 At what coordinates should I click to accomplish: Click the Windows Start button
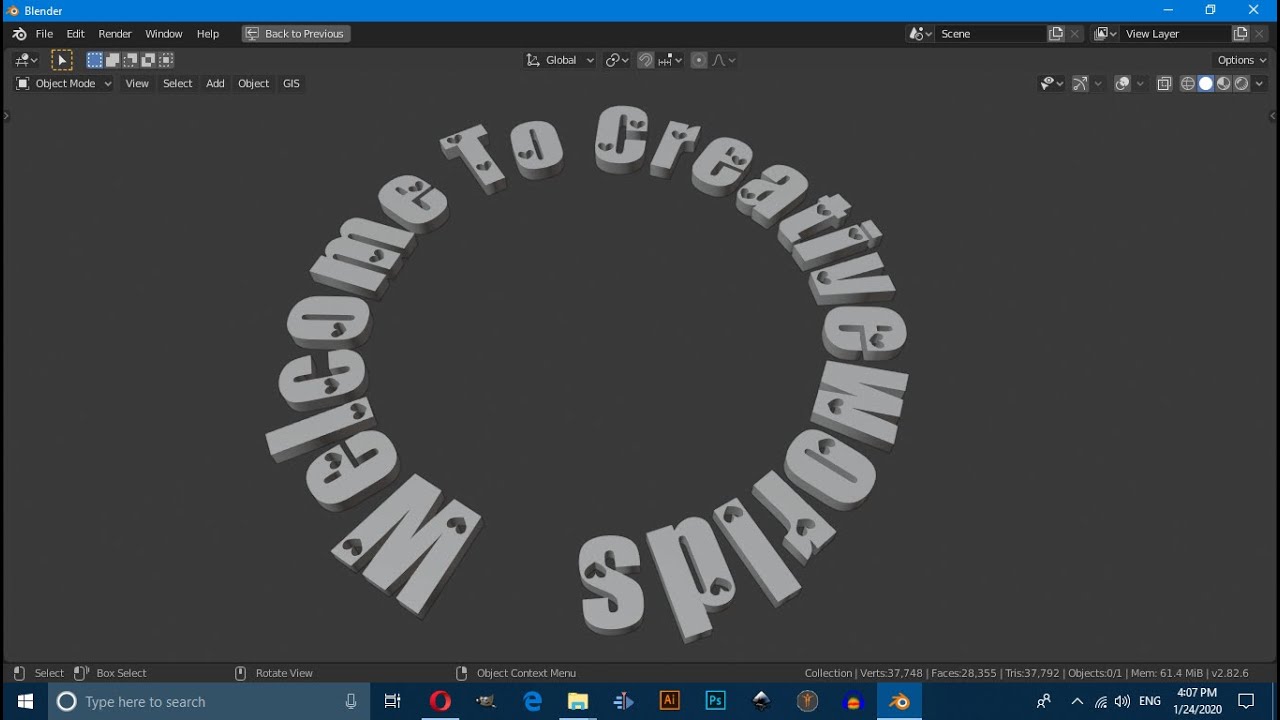(x=25, y=702)
